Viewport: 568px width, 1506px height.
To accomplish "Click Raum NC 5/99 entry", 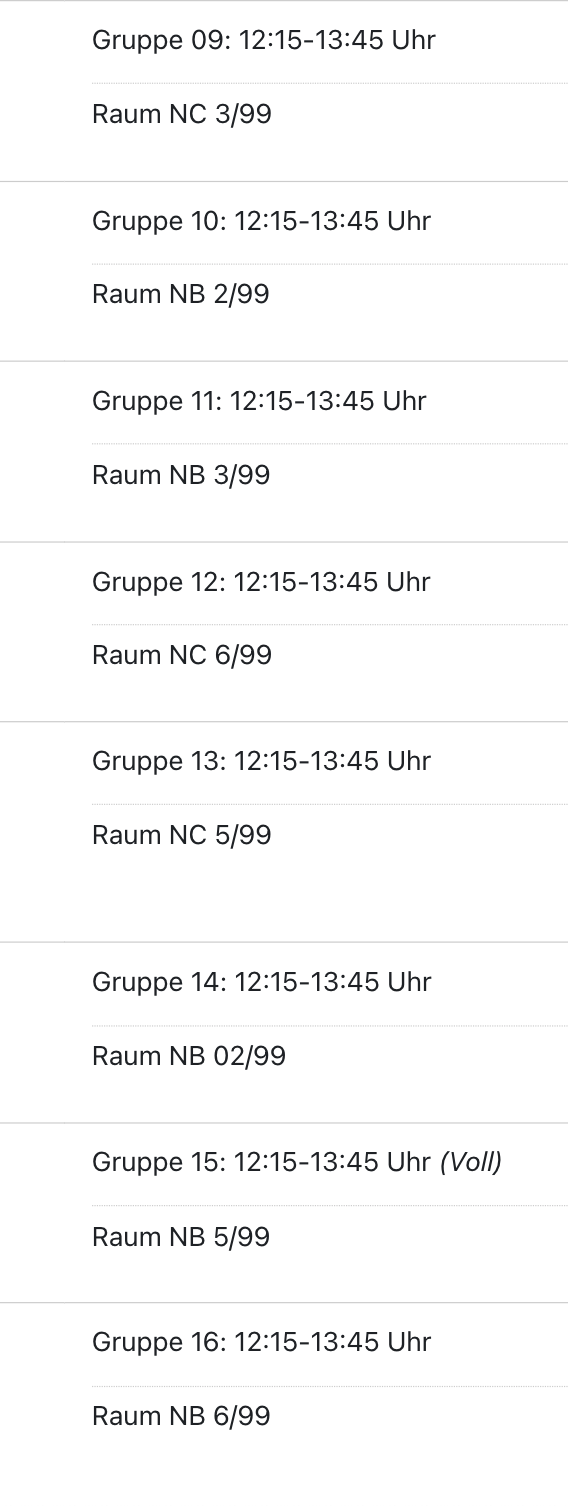I will [182, 835].
